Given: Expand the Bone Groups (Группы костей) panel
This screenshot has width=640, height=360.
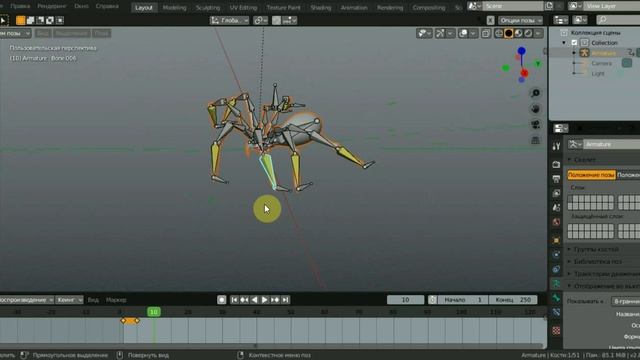Looking at the screenshot, I should (x=596, y=249).
